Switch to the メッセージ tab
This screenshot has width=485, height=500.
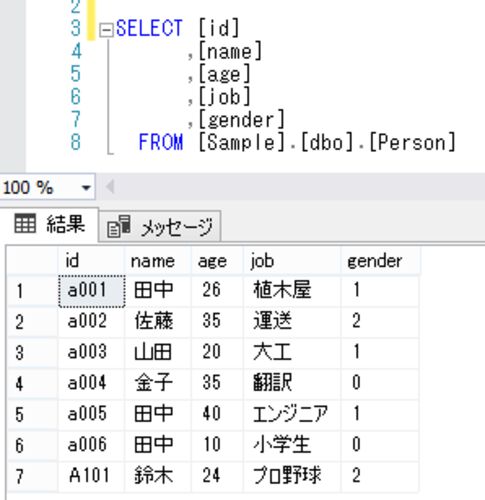[x=160, y=226]
